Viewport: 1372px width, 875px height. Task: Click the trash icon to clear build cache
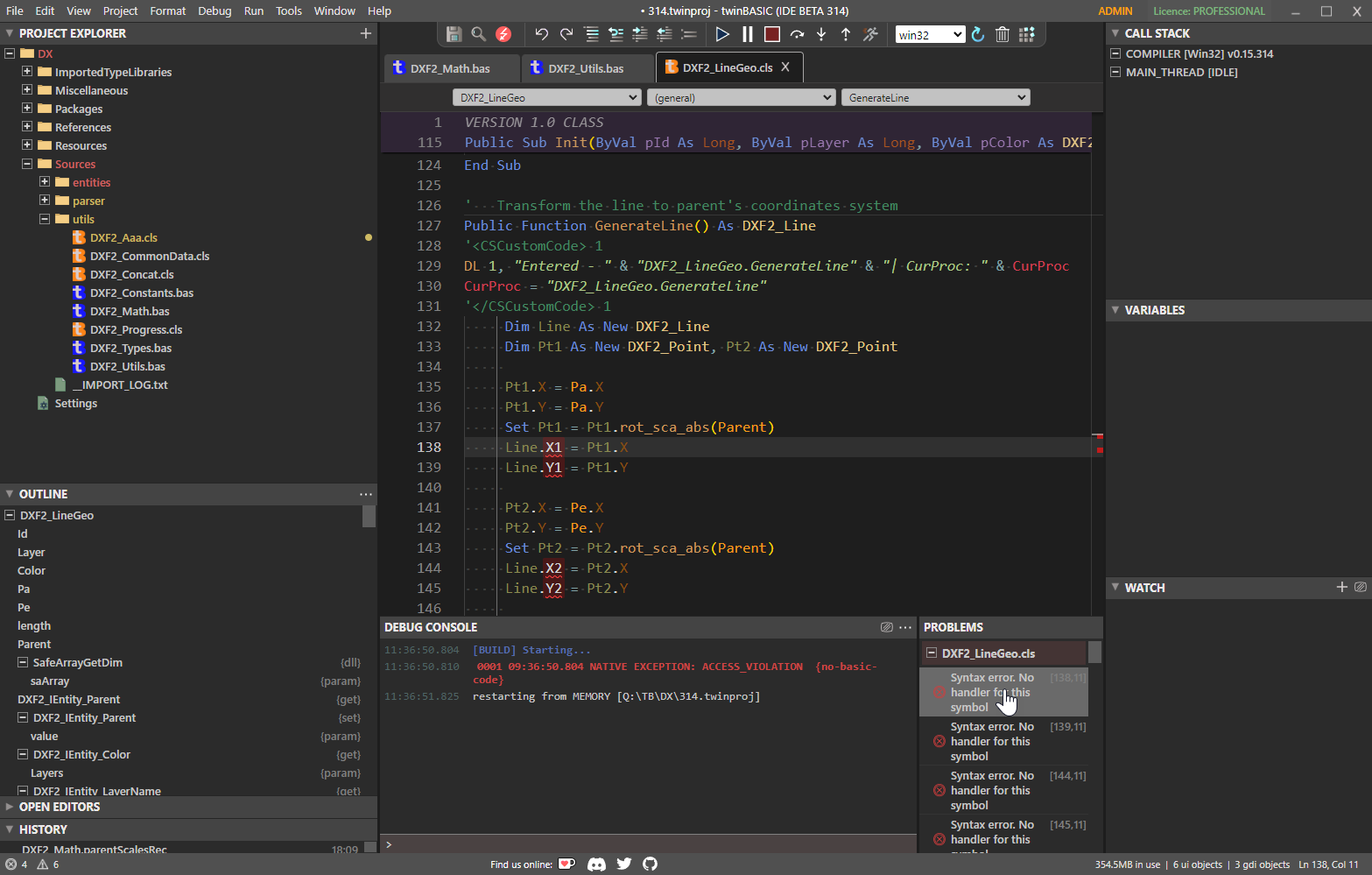click(1003, 34)
